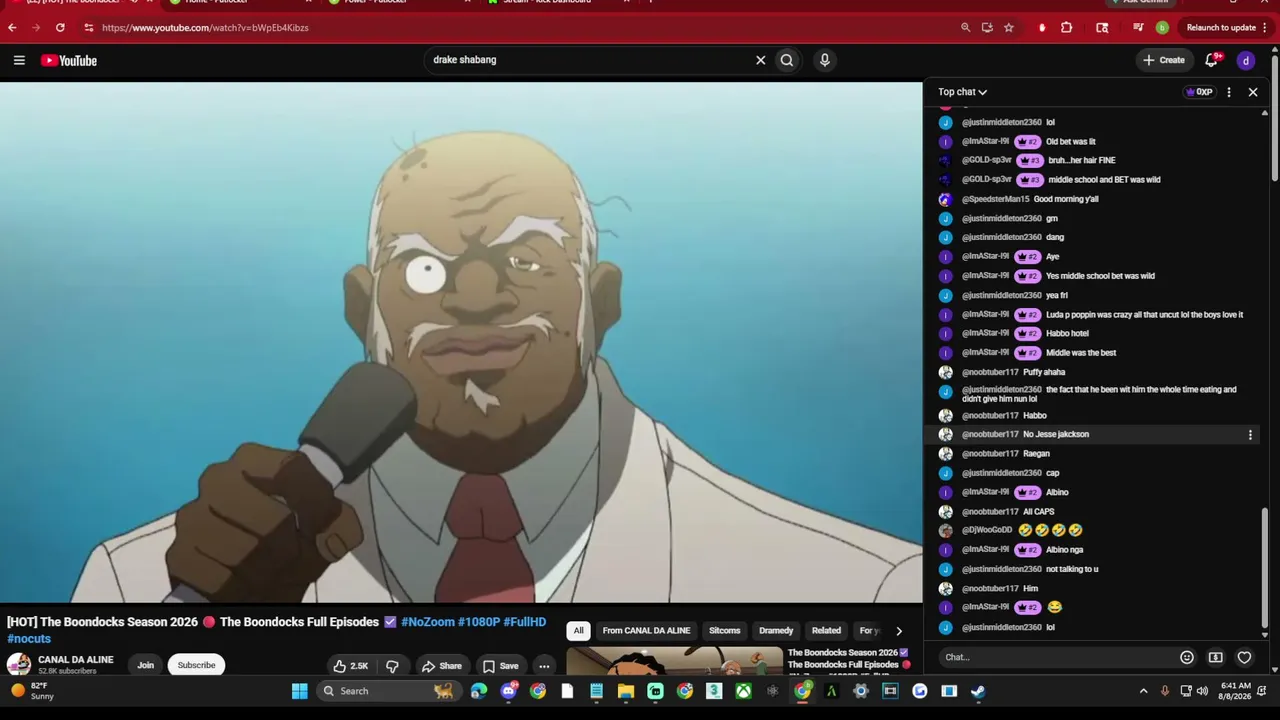Open CANAL DA ALINE channel name link
This screenshot has width=1280, height=720.
[x=76, y=660]
